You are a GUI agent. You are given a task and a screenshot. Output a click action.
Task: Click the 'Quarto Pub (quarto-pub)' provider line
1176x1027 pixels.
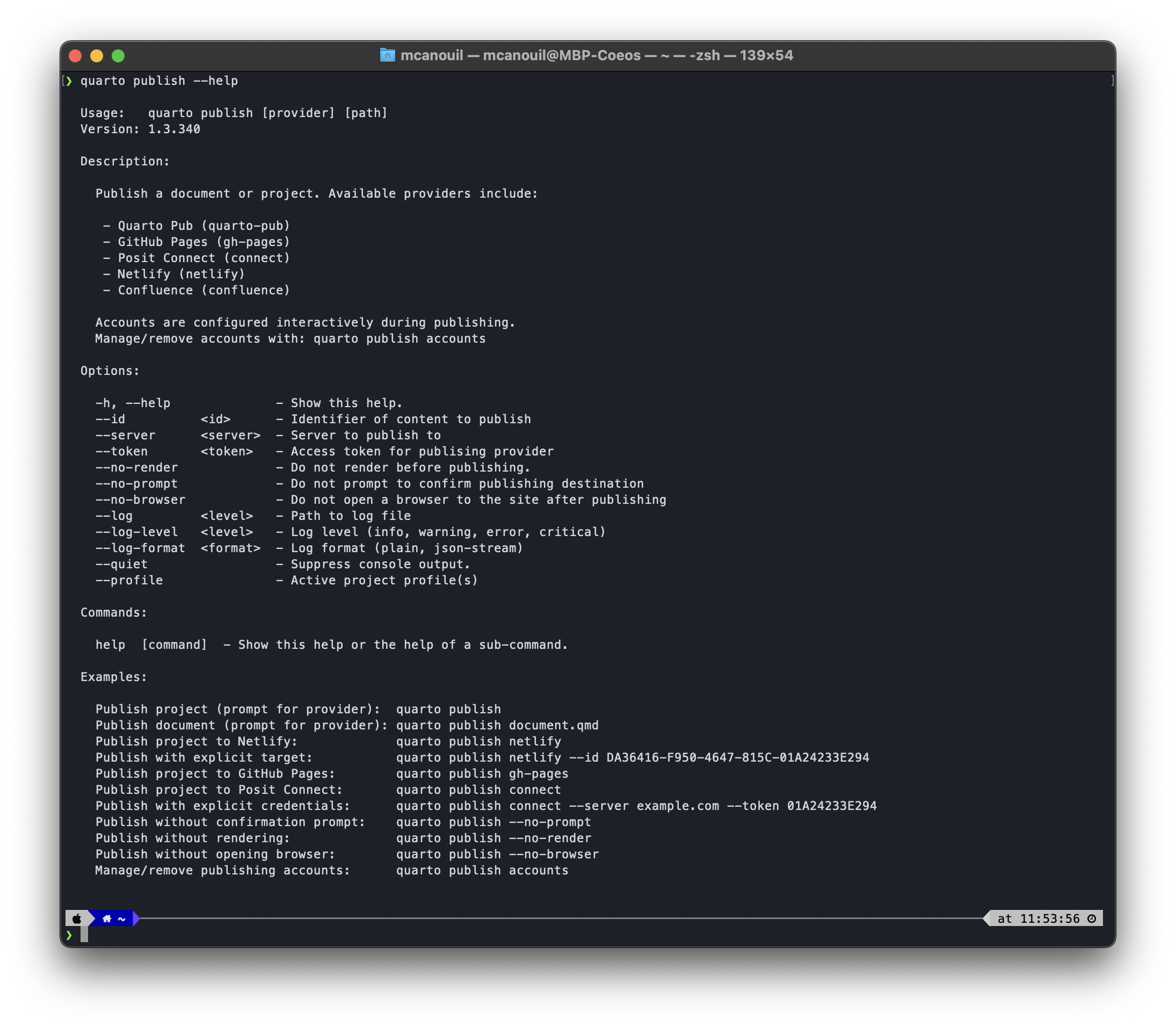(197, 226)
